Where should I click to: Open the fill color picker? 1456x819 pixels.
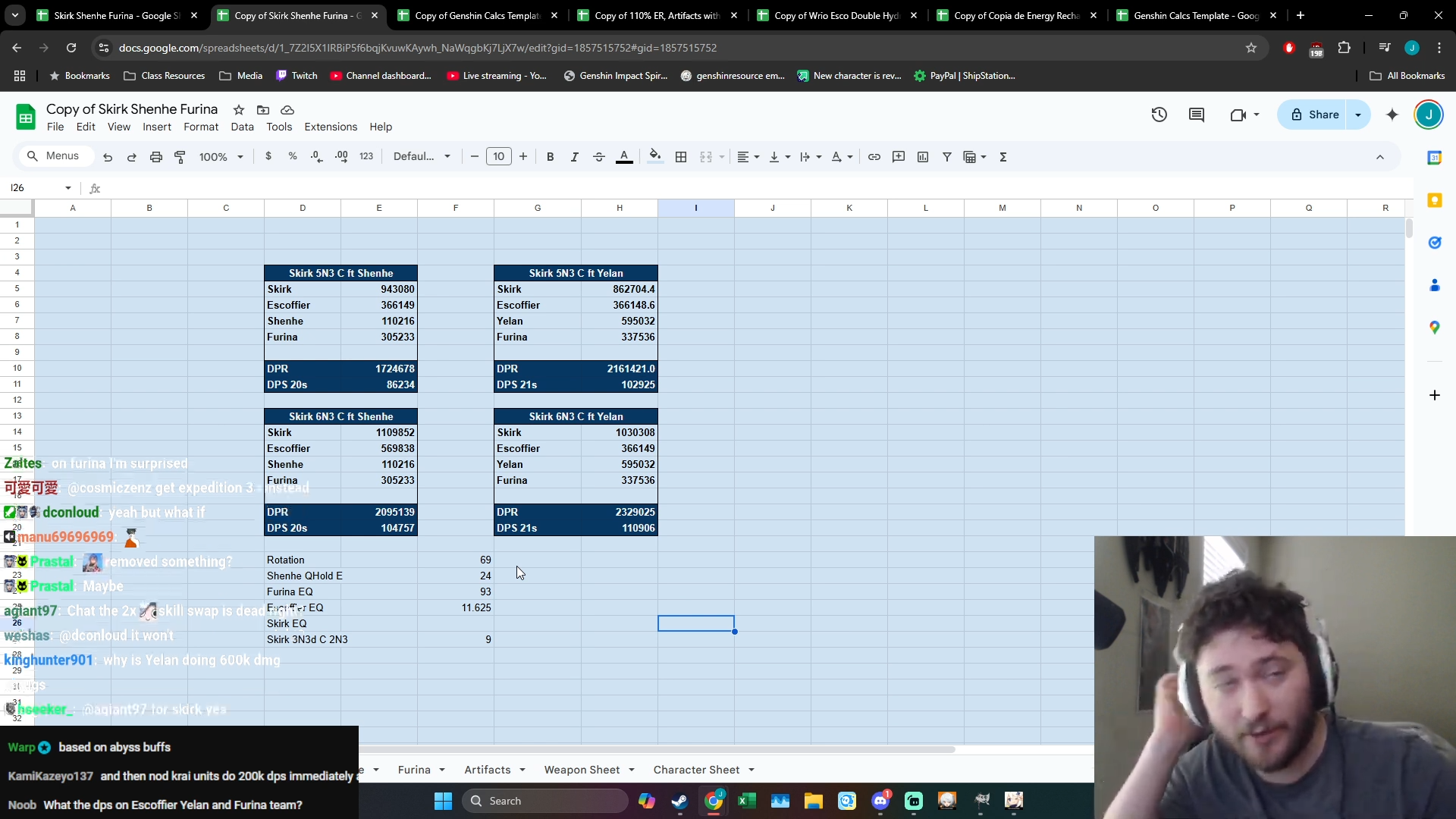pos(655,157)
